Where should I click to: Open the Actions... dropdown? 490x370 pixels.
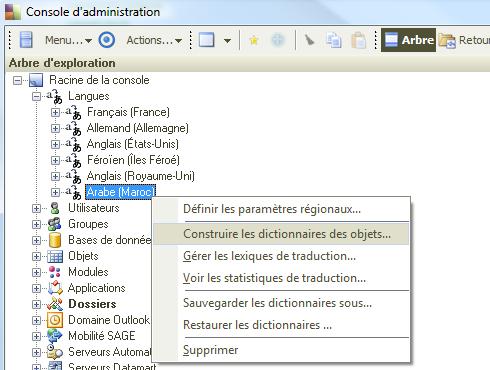tap(154, 40)
